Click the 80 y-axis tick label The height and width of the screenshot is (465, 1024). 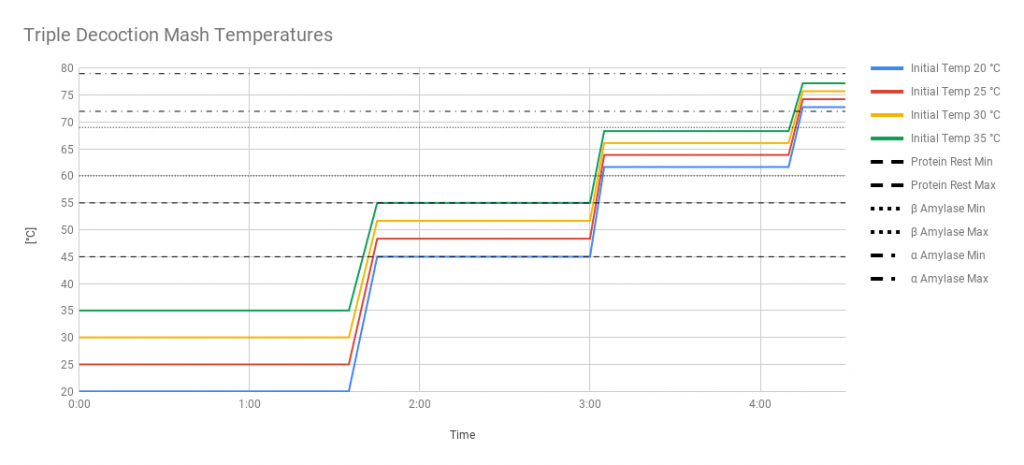tap(67, 69)
